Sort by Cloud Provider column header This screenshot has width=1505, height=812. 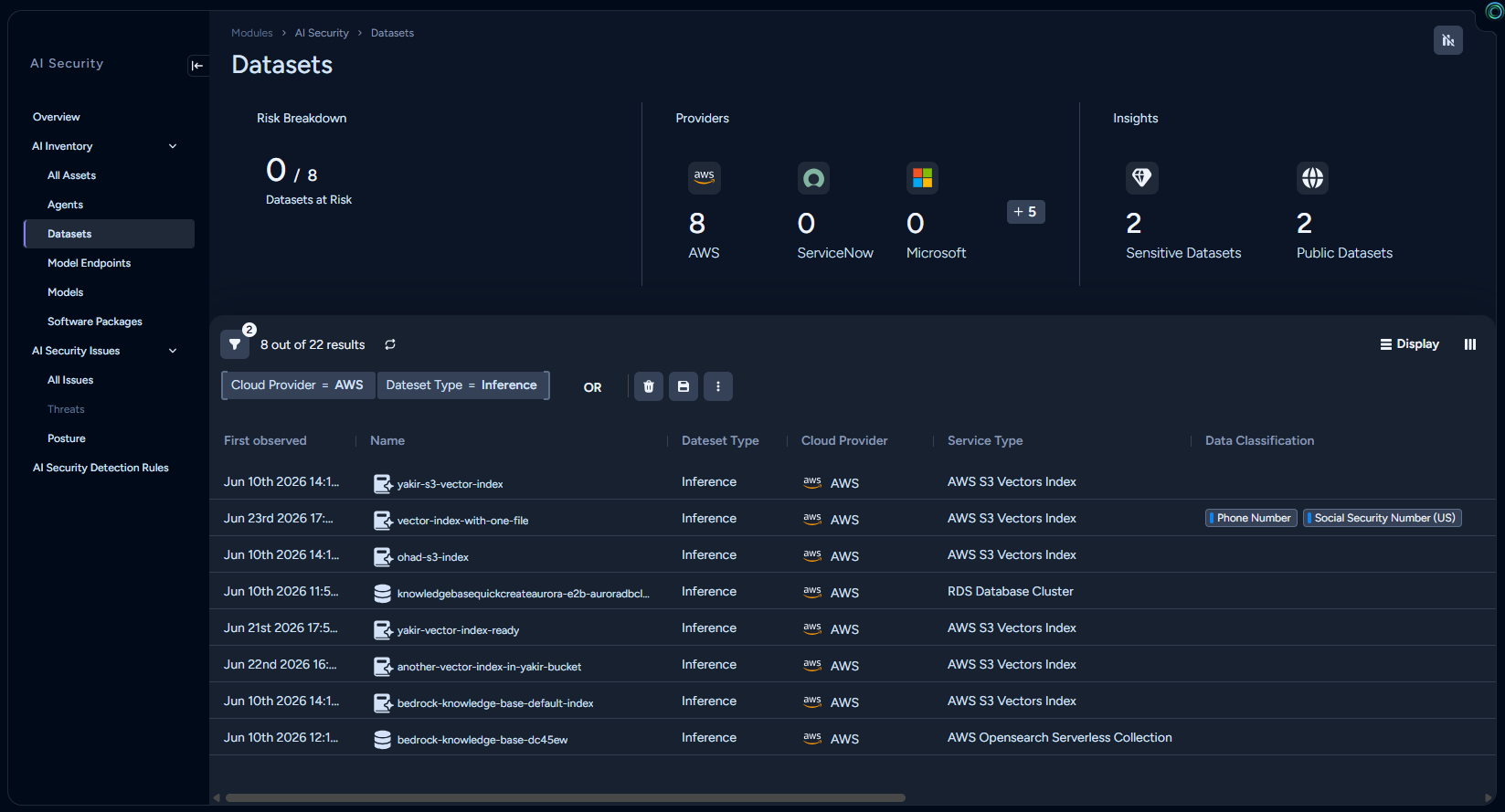[844, 440]
